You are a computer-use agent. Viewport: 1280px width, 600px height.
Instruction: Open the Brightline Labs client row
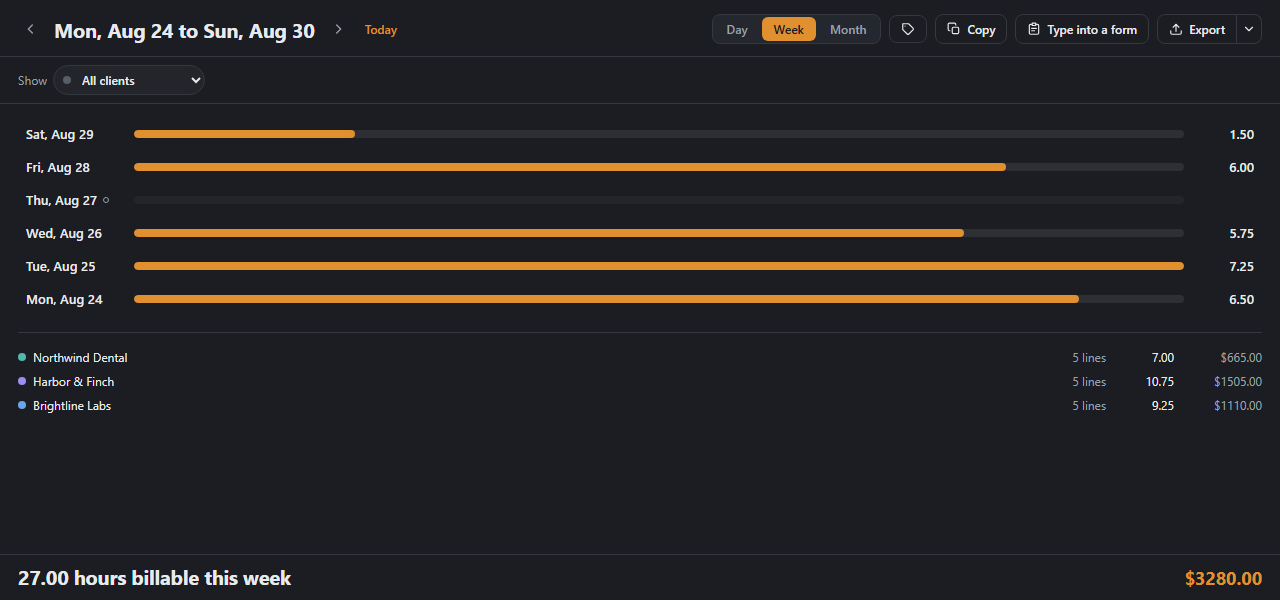click(x=640, y=406)
